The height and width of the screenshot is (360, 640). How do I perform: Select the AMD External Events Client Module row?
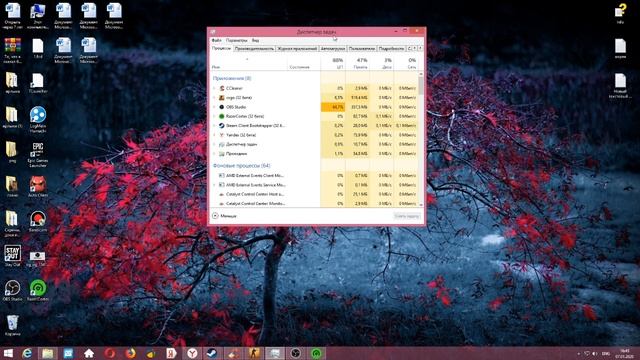point(315,176)
